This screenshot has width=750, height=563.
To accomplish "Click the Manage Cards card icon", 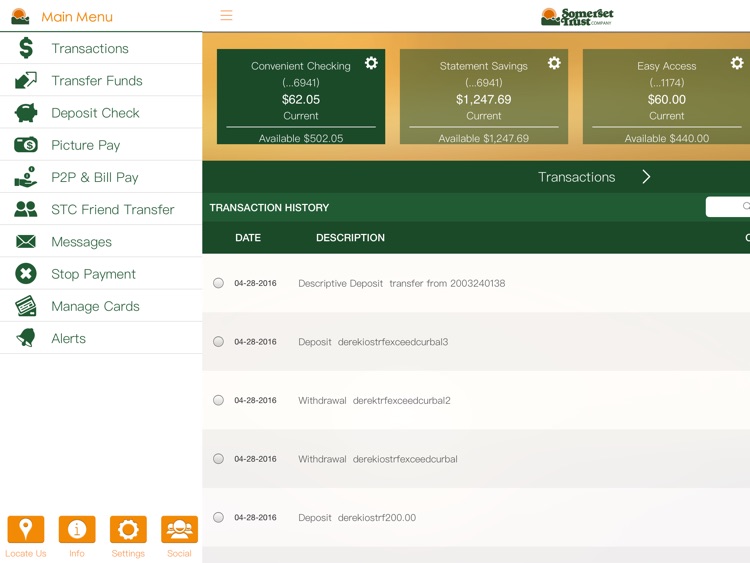I will click(x=26, y=306).
